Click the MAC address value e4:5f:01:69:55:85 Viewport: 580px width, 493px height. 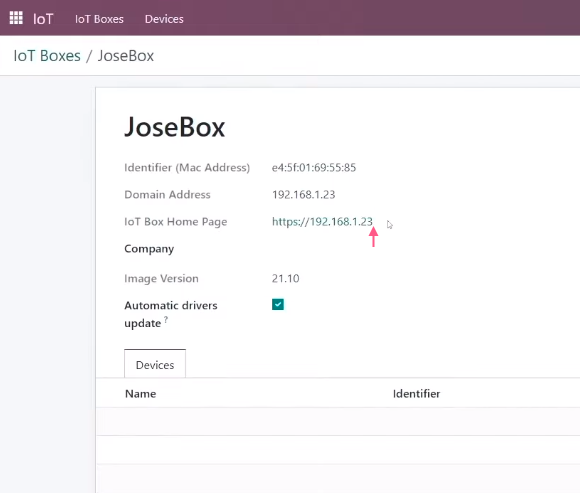click(314, 168)
